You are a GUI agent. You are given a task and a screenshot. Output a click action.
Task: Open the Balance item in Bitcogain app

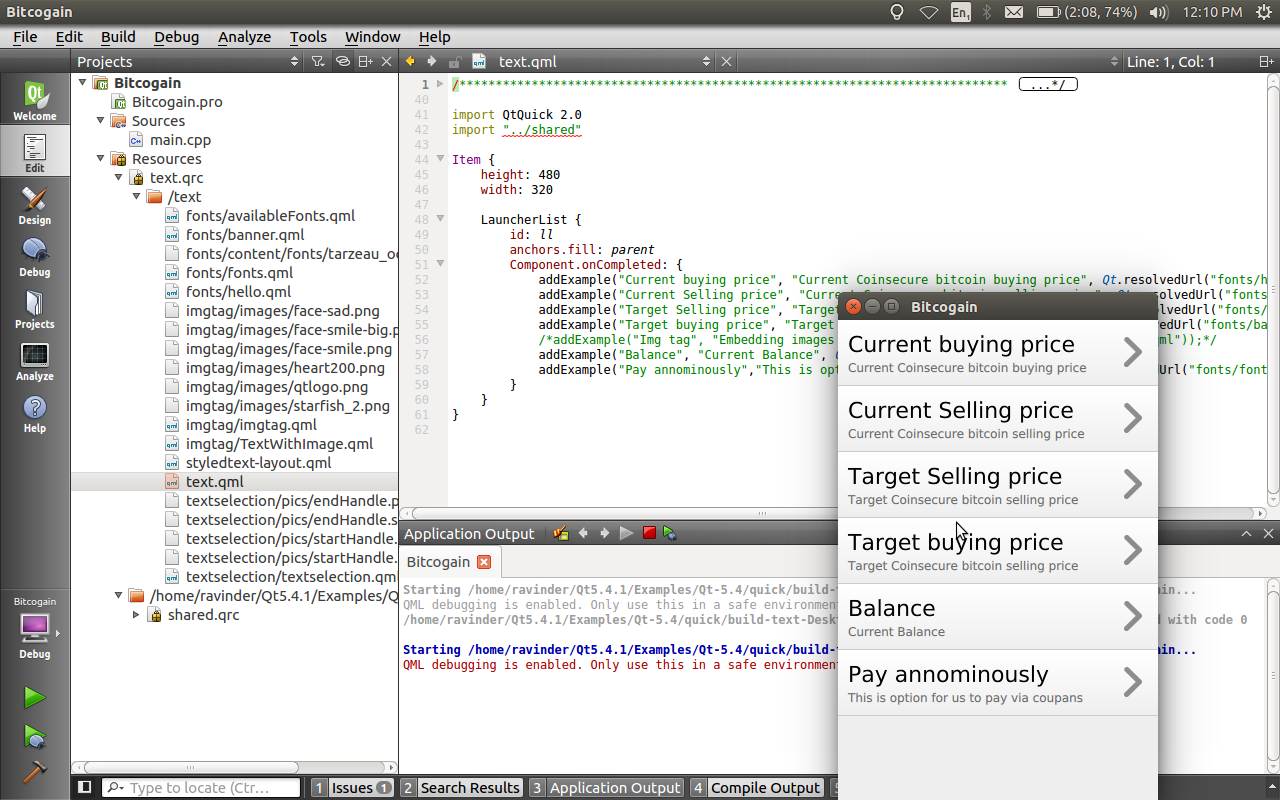point(997,616)
